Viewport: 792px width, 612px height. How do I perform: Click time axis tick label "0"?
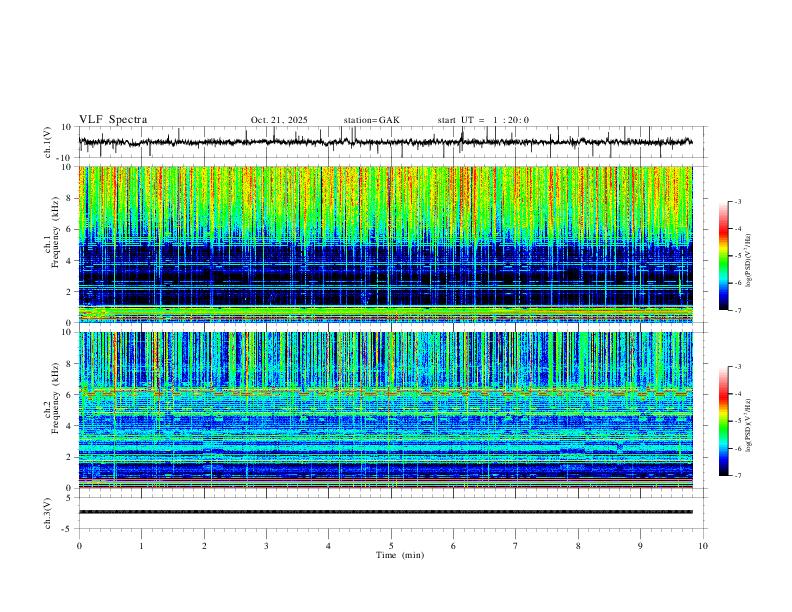coord(79,546)
